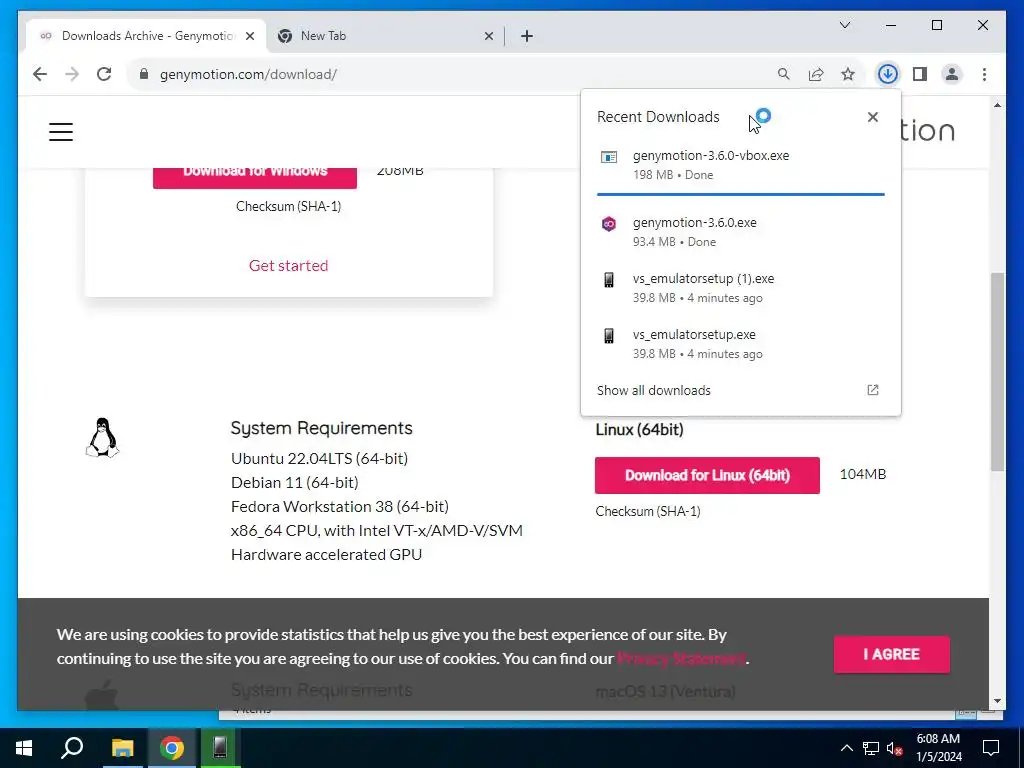Click the muted volume tray icon
1024x768 pixels.
tap(895, 748)
